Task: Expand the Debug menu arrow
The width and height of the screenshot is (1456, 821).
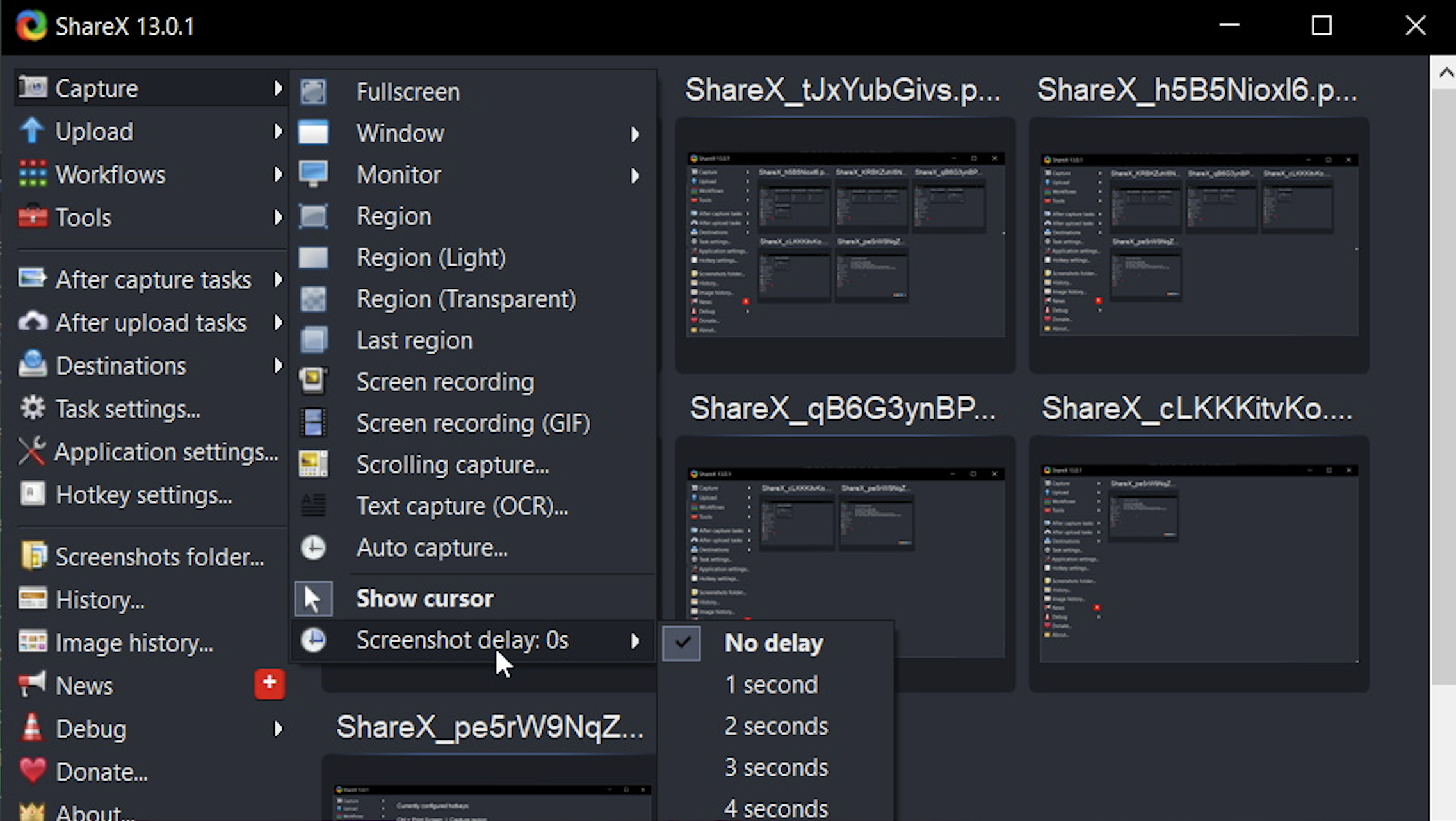Action: 278,729
